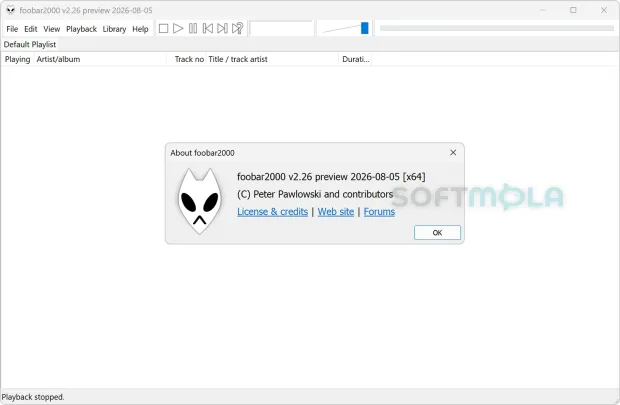The image size is (620, 405).
Task: Minimize the foobar2000 window
Action: [x=543, y=10]
